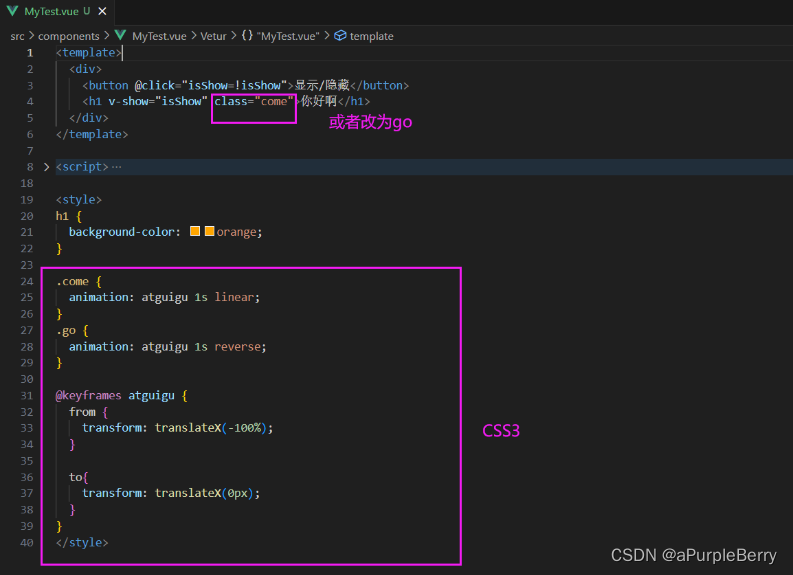Screen dimensions: 793x575
Task: Click the template cube breadcrumb icon
Action: [340, 35]
